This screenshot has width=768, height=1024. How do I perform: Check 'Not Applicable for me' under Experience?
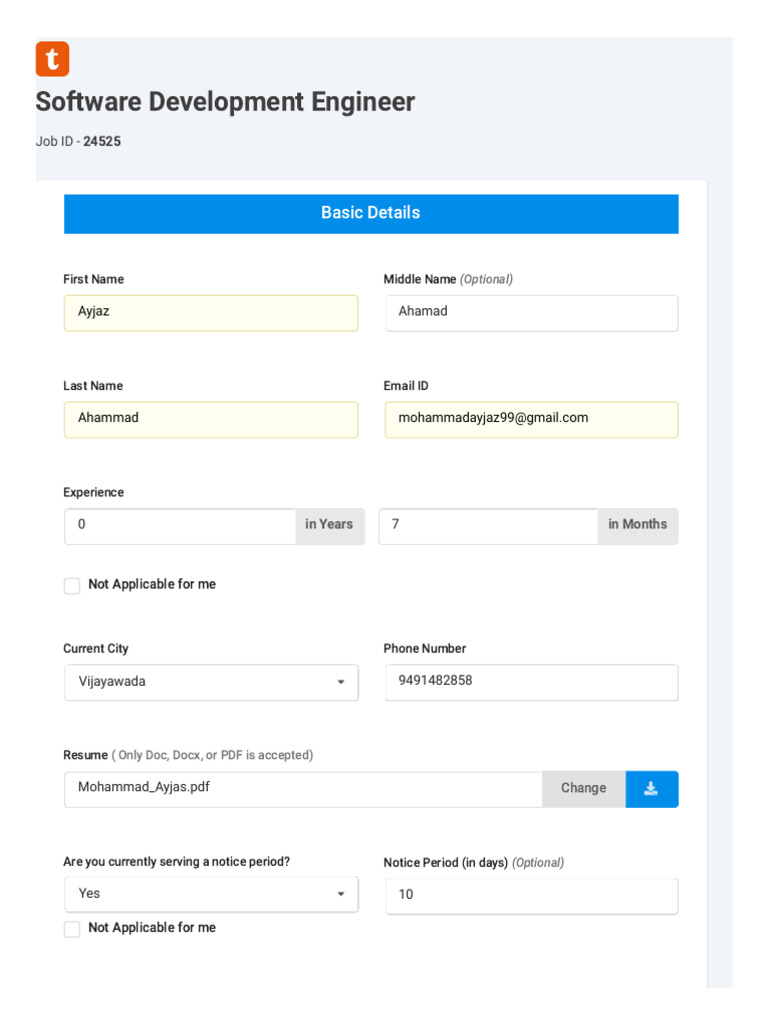[x=72, y=586]
